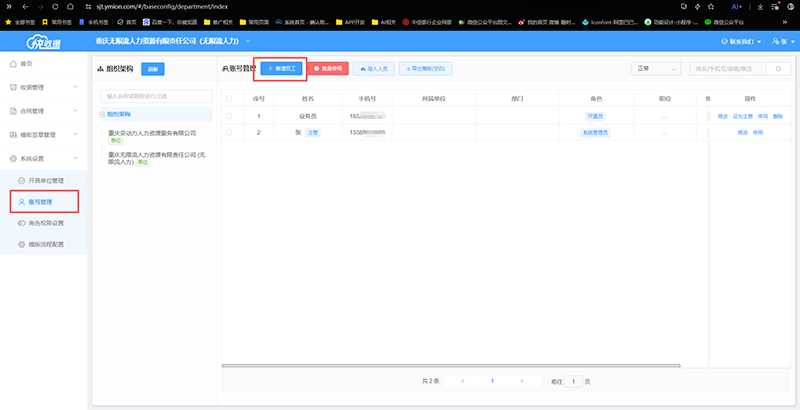Image resolution: width=800 pixels, height=410 pixels.
Task: Click the search magnifier icon button
Action: tap(777, 68)
